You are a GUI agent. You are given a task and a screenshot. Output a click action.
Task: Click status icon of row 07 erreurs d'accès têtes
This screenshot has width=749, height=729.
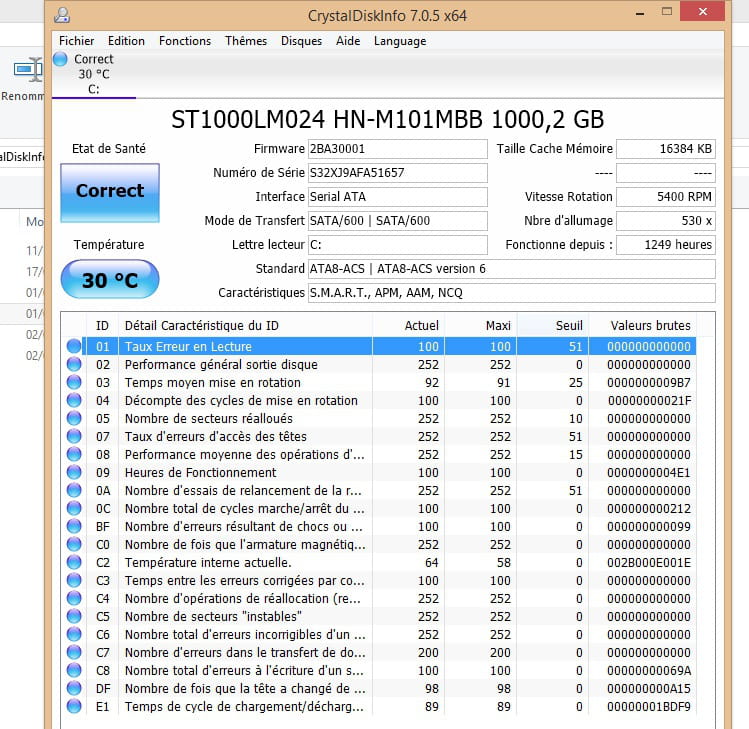74,436
